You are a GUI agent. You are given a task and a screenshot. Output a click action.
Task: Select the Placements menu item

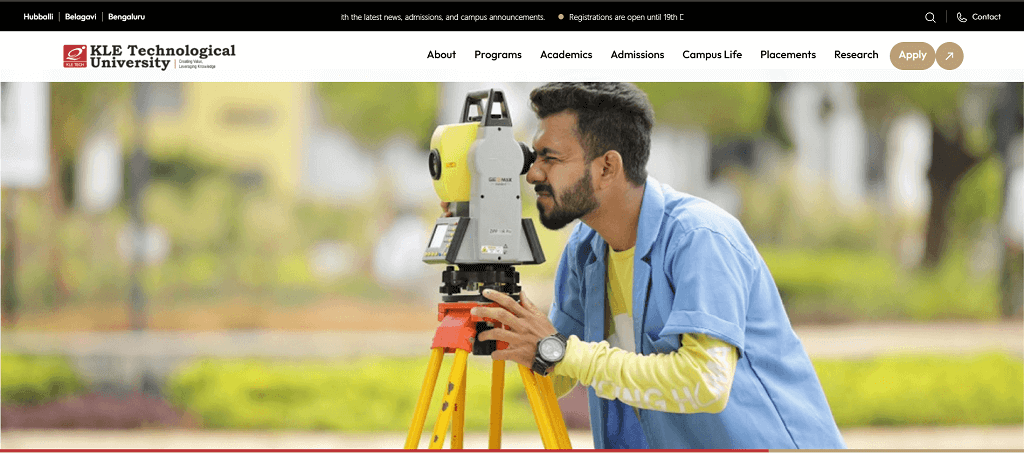click(788, 55)
